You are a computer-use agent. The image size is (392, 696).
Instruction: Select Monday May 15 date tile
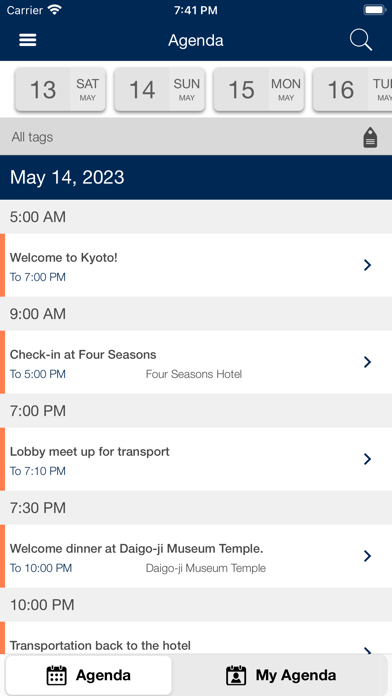point(259,90)
